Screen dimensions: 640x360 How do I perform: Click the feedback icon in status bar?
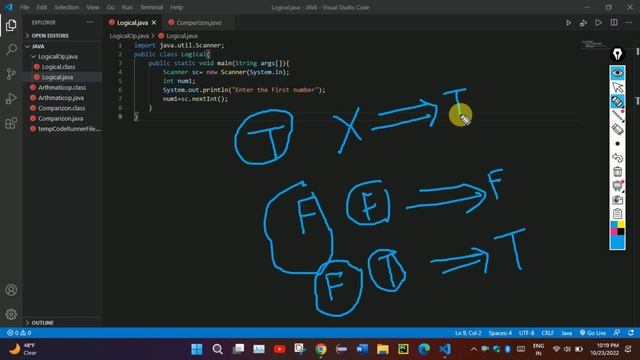click(x=617, y=333)
